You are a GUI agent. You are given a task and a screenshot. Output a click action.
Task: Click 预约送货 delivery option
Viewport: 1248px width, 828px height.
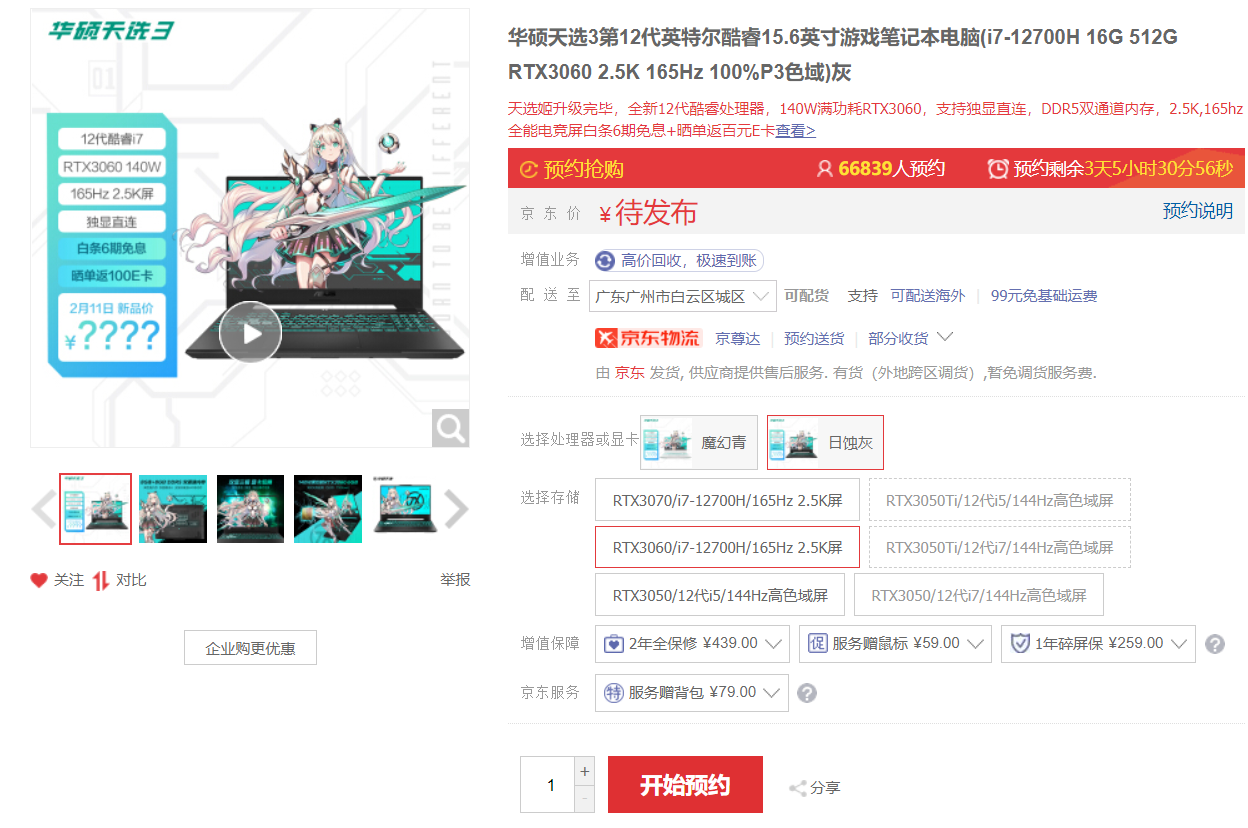click(x=814, y=339)
